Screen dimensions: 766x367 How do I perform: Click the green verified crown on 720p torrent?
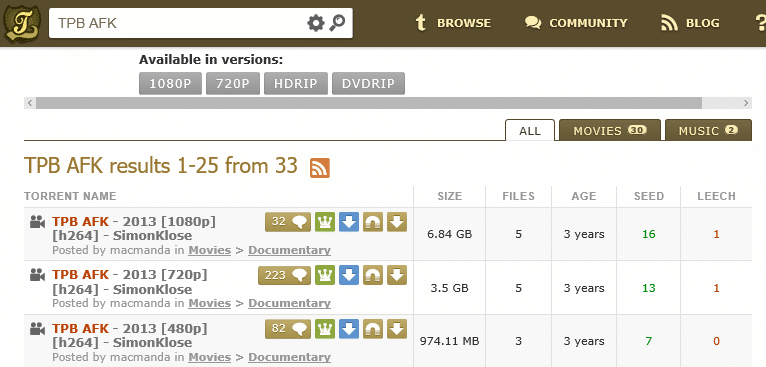point(325,276)
